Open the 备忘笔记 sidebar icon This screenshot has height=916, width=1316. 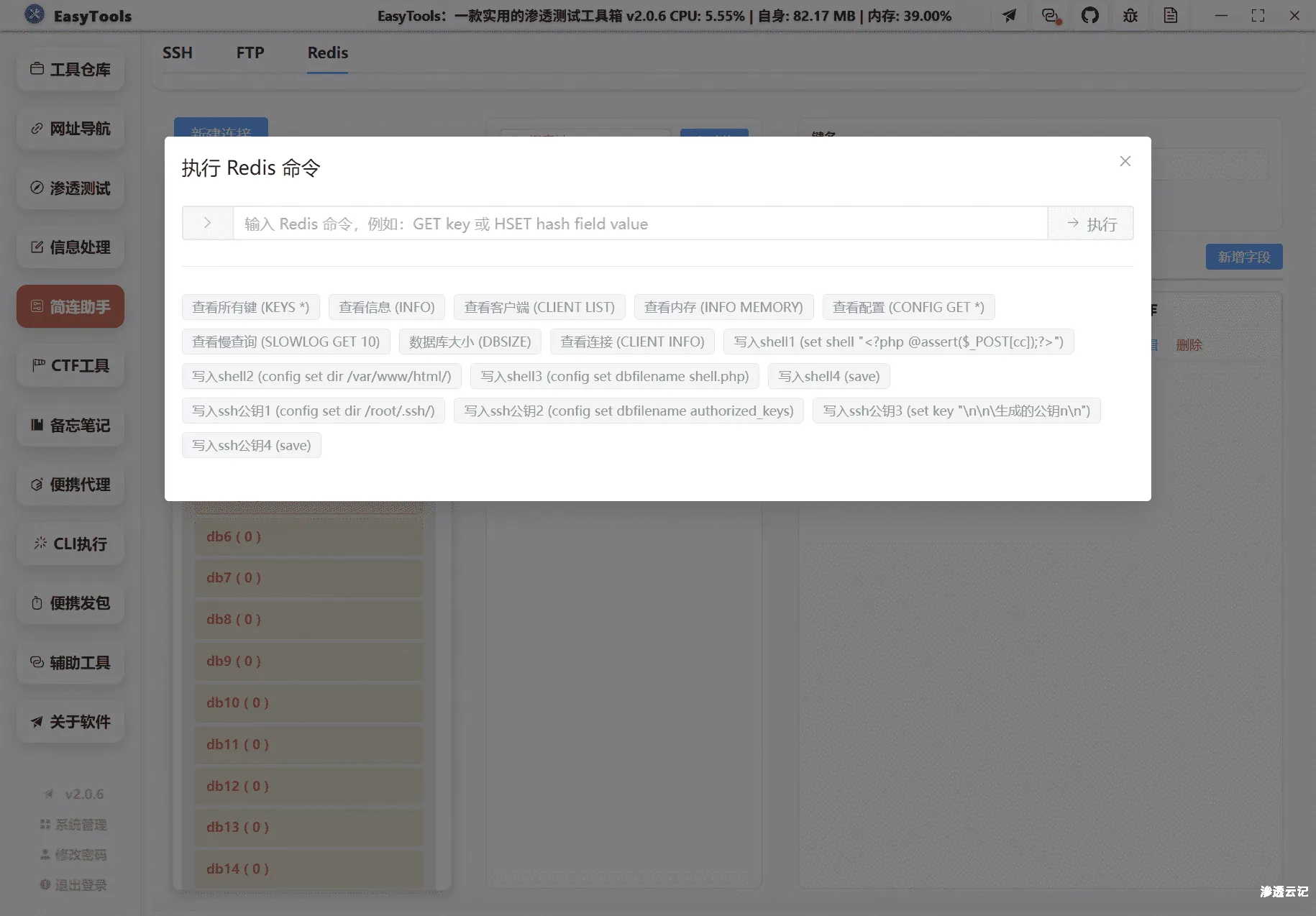pos(70,426)
